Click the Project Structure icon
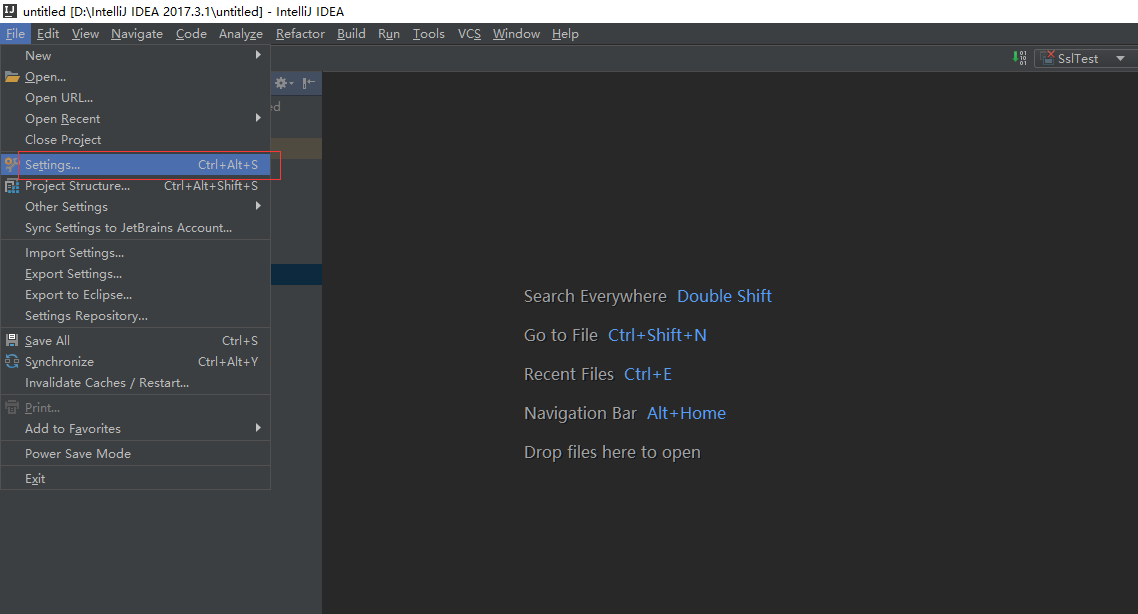The image size is (1138, 614). coord(12,186)
